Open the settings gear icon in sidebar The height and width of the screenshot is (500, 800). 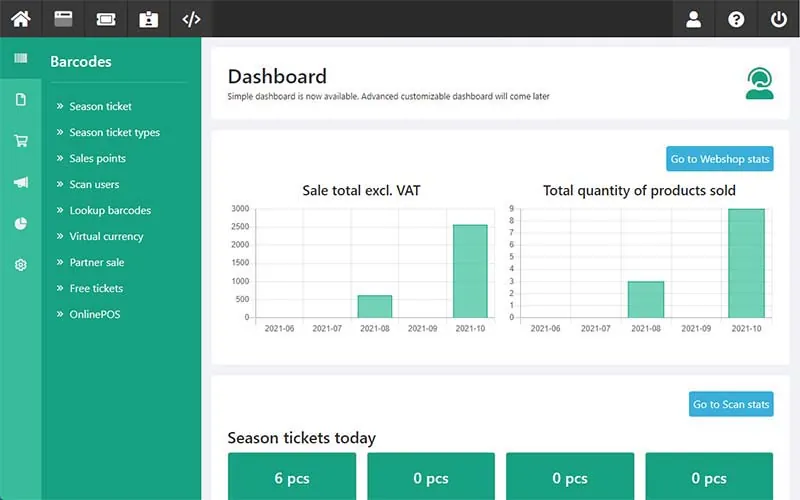tap(21, 265)
